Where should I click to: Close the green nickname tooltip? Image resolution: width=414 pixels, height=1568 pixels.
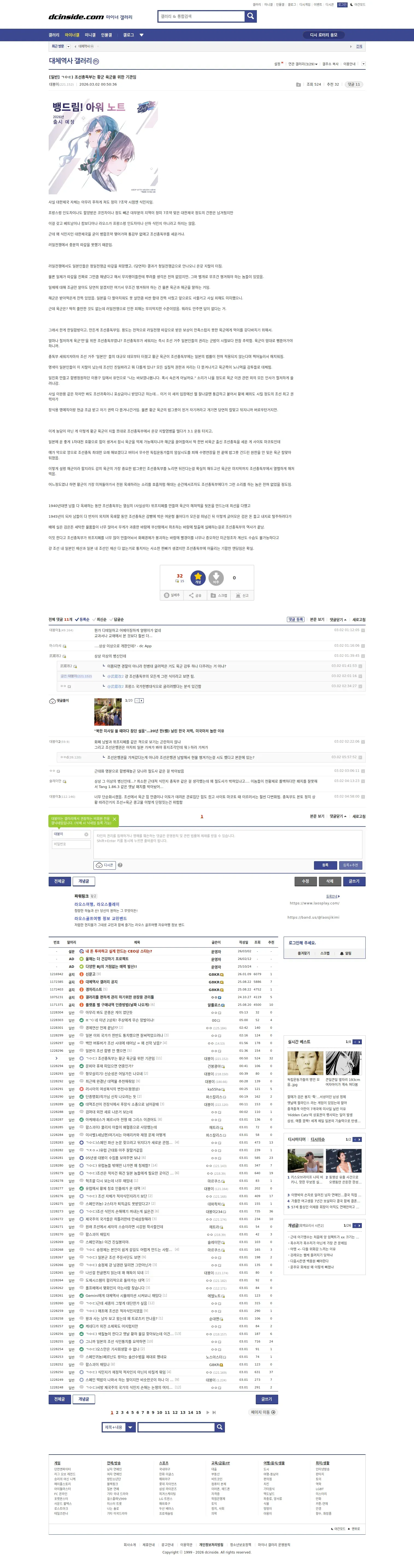click(114, 819)
